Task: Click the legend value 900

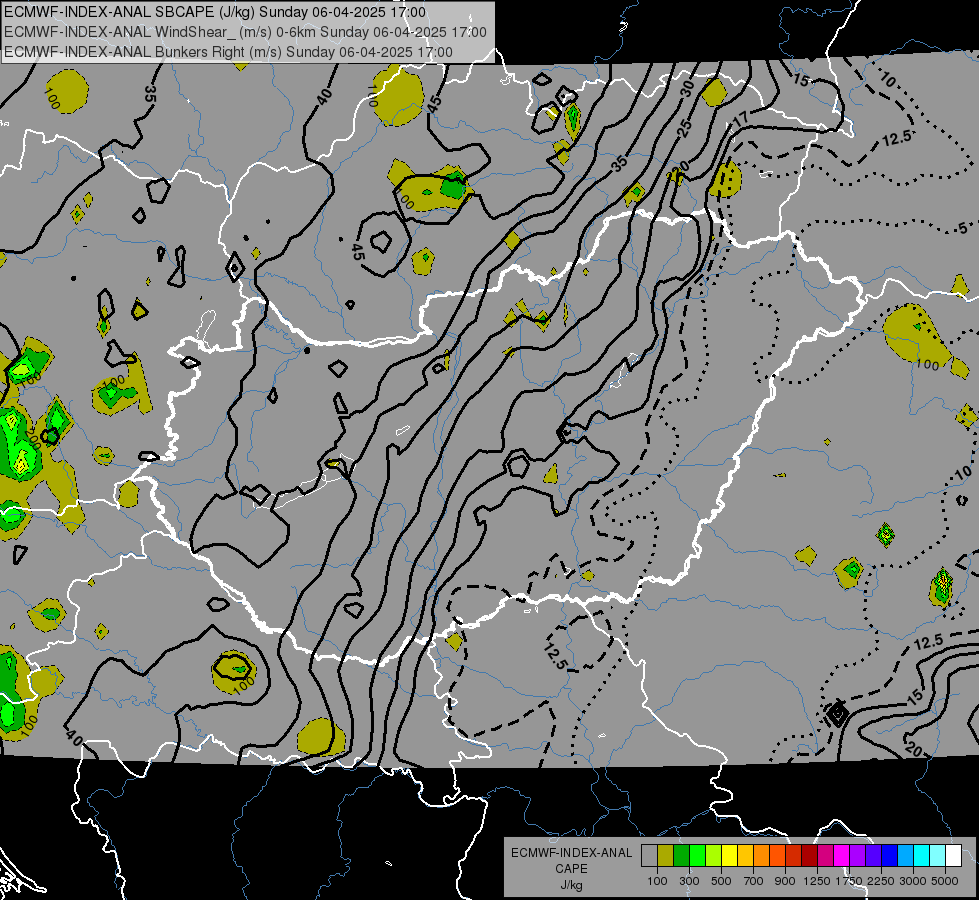Action: [785, 881]
